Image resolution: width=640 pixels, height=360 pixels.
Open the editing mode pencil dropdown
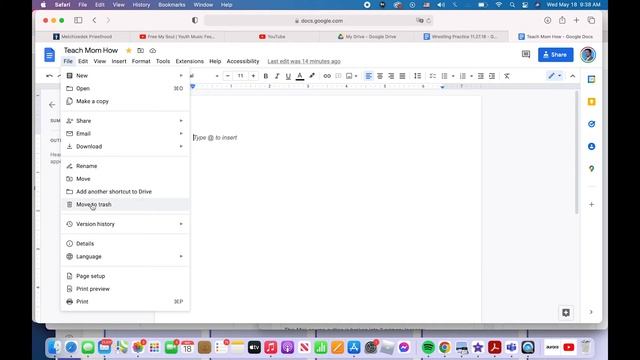point(555,76)
